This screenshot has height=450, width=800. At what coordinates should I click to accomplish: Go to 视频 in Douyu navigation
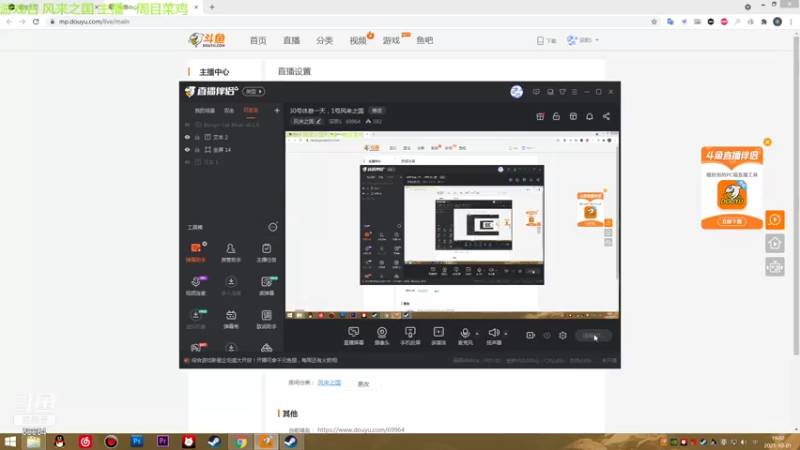[x=358, y=40]
